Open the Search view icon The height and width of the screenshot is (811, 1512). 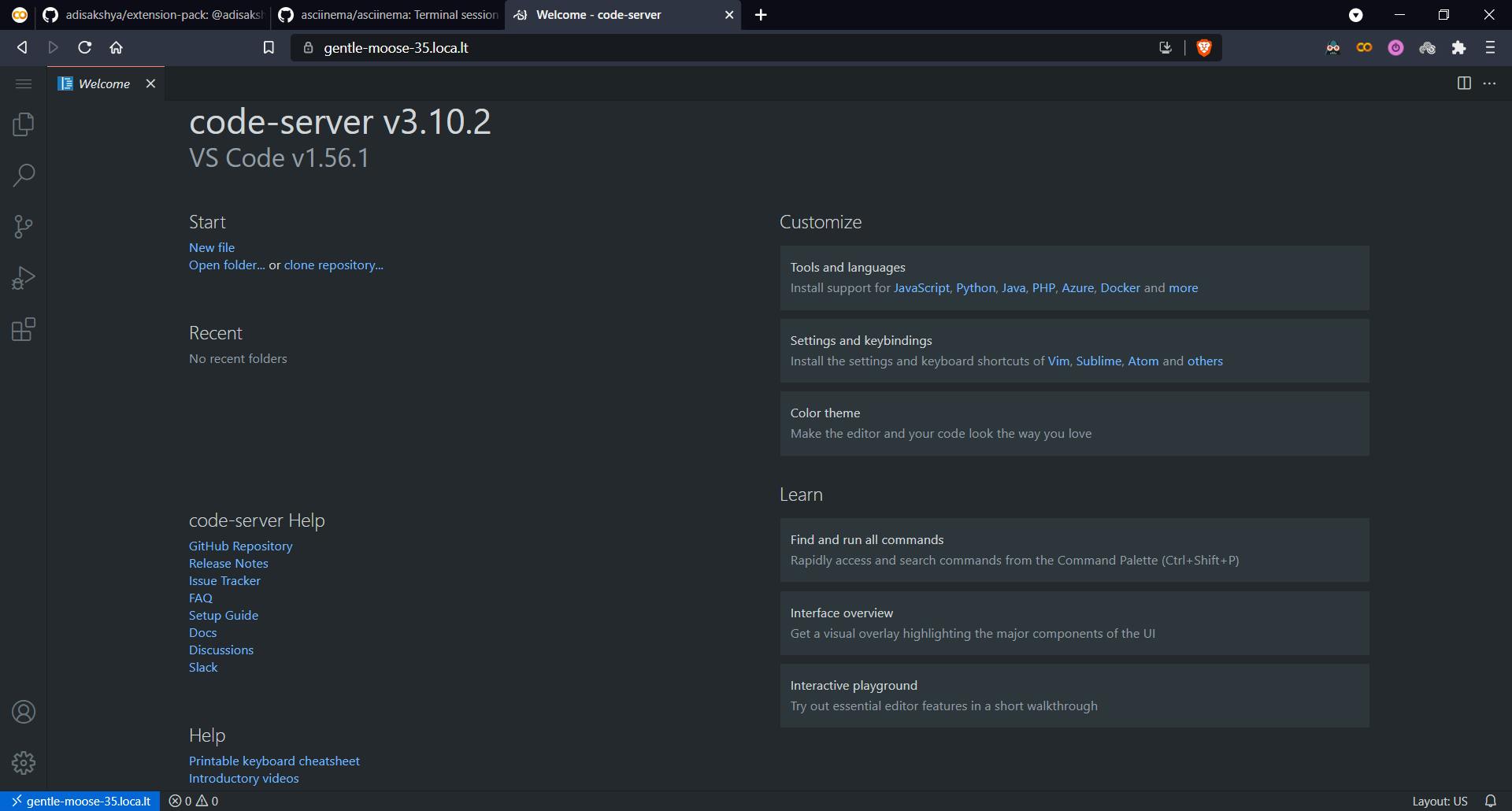coord(24,176)
